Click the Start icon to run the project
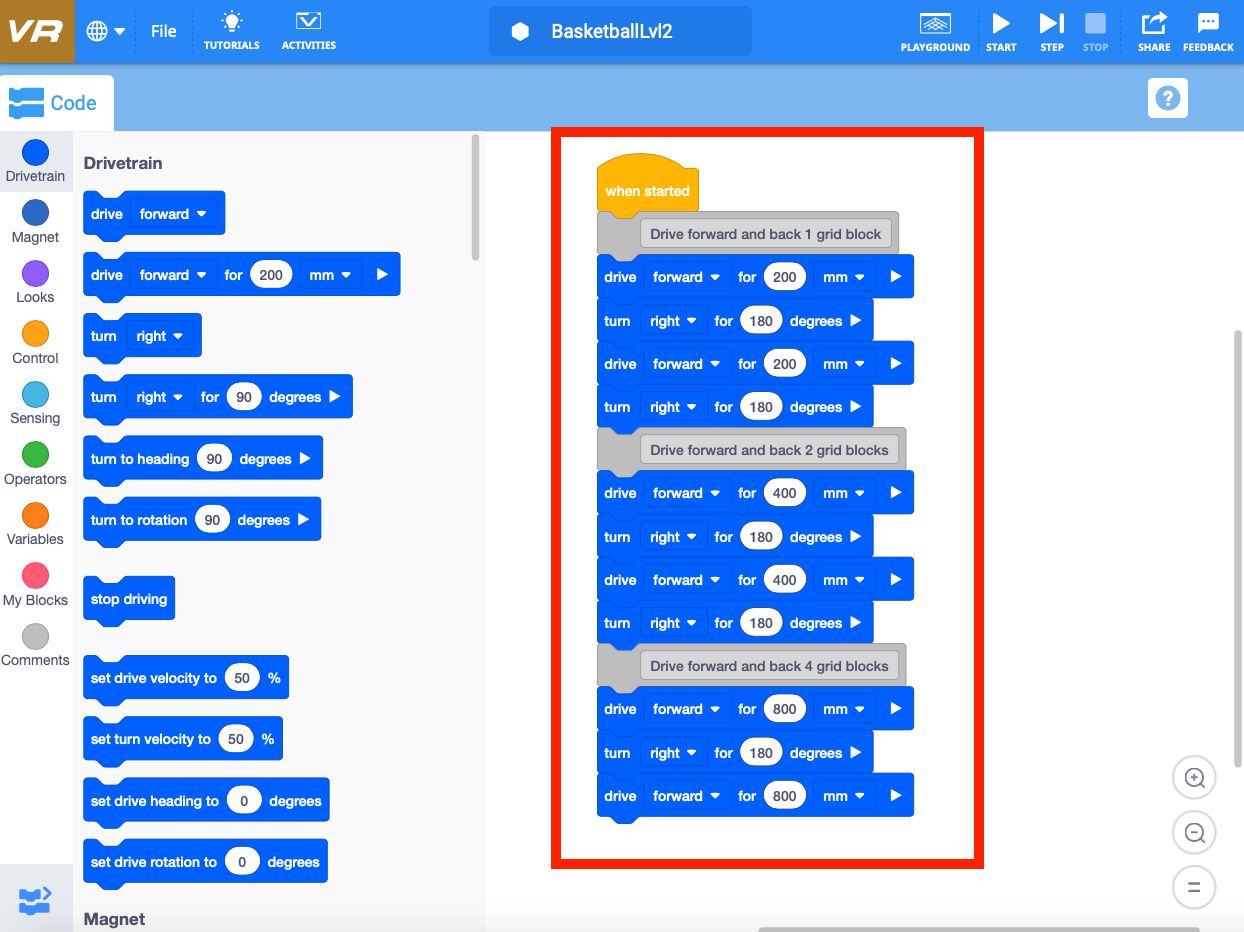The width and height of the screenshot is (1244, 932). pyautogui.click(x=1001, y=30)
